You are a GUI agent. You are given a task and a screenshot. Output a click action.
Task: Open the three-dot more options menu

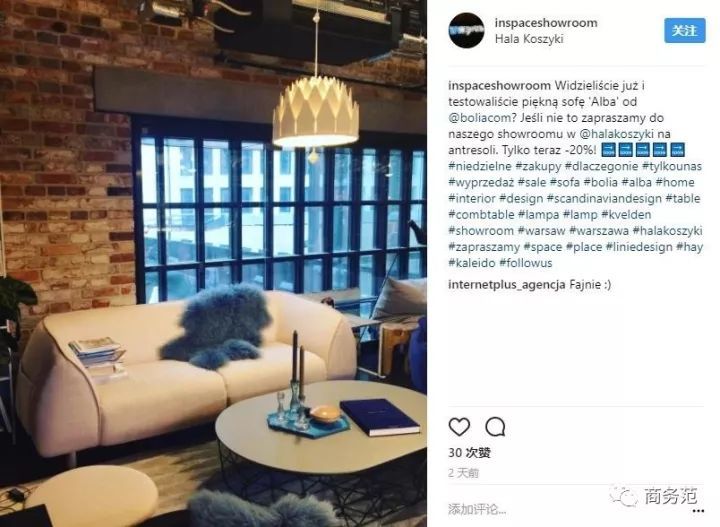(699, 510)
